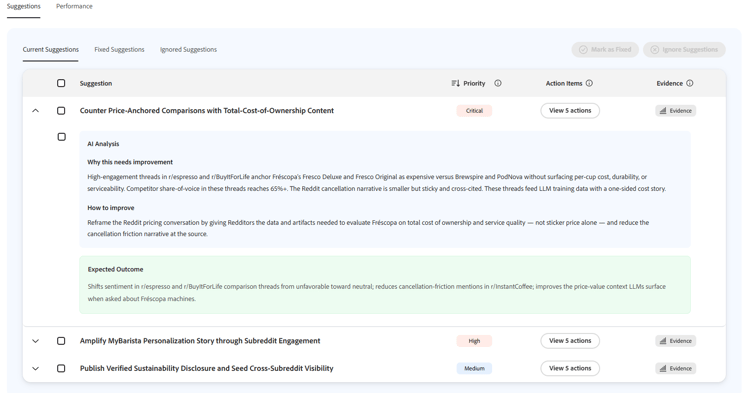The width and height of the screenshot is (750, 393).
Task: Open the Priority info icon
Action: pos(498,83)
